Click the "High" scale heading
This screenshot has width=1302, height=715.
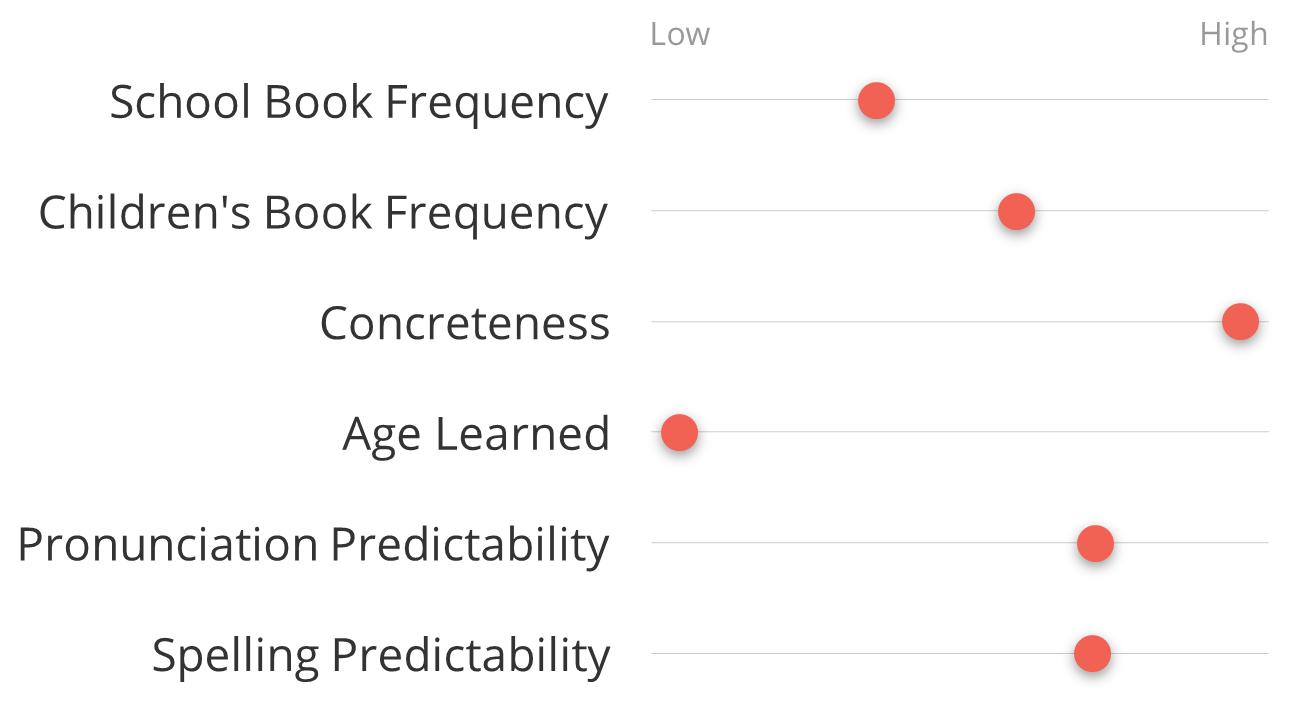(1233, 34)
